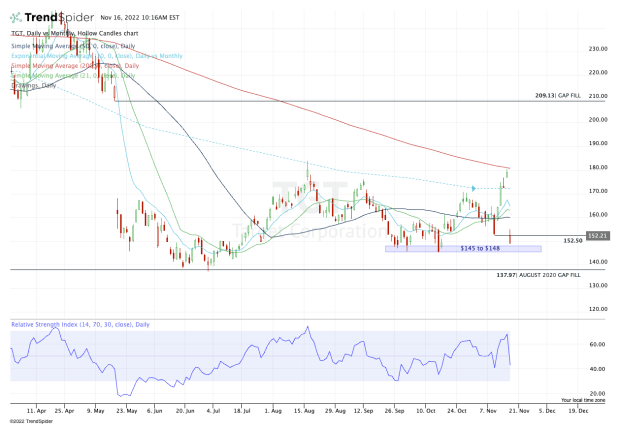Click the 230.00 price axis label
The width and height of the screenshot is (620, 426).
598,49
